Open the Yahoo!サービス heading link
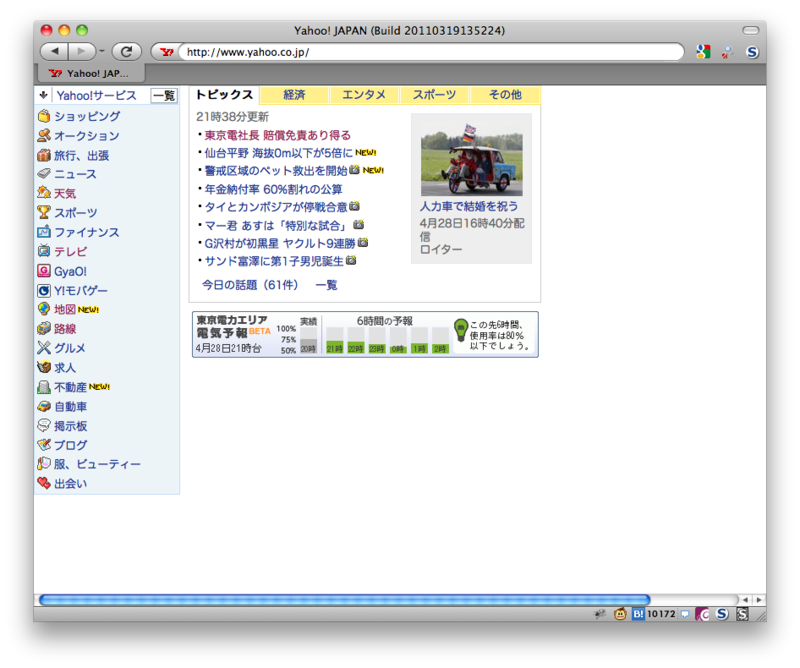 coord(96,95)
